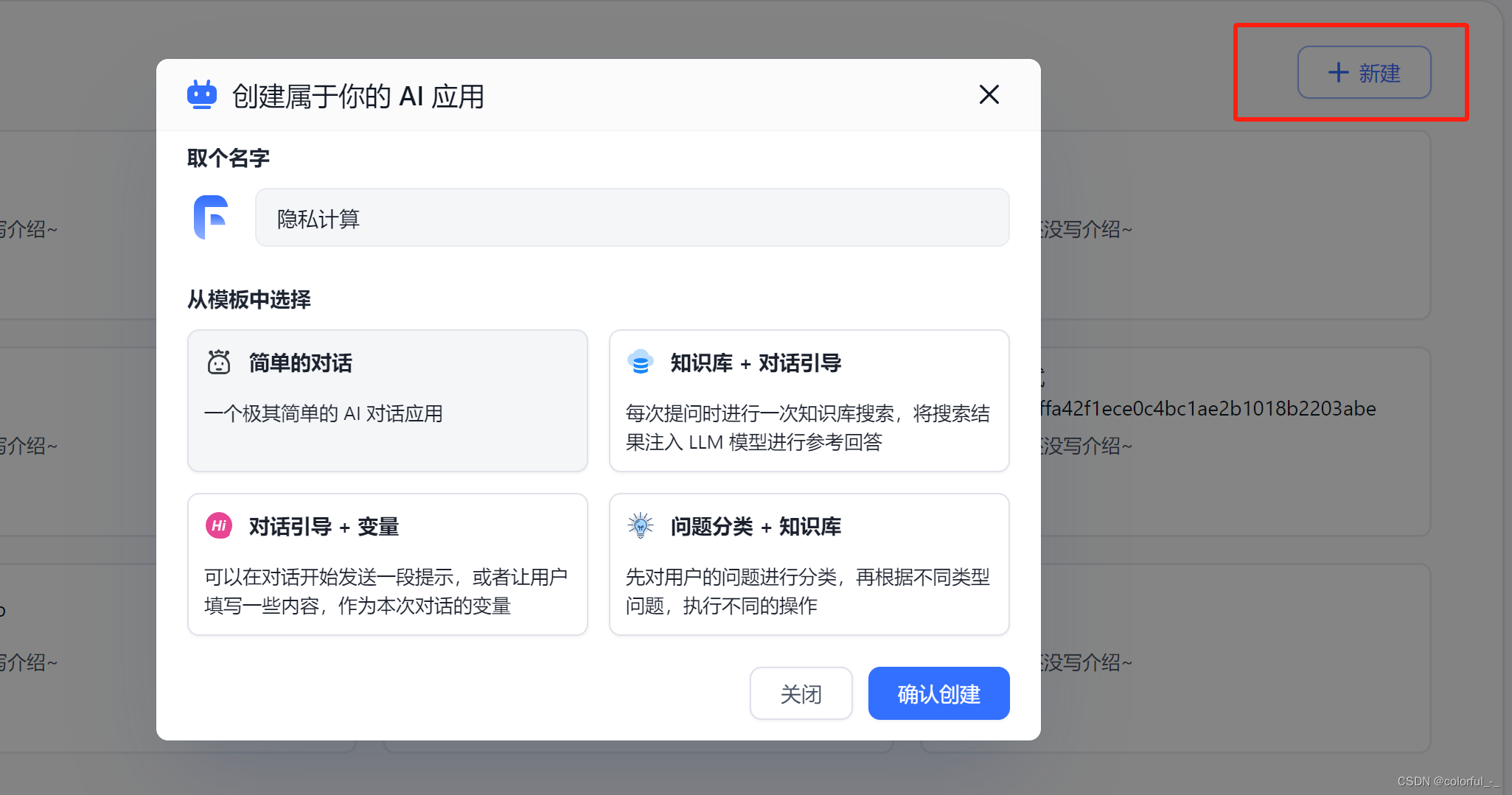
Task: Pick the 问题分类 + 知识库 template
Action: click(x=809, y=564)
